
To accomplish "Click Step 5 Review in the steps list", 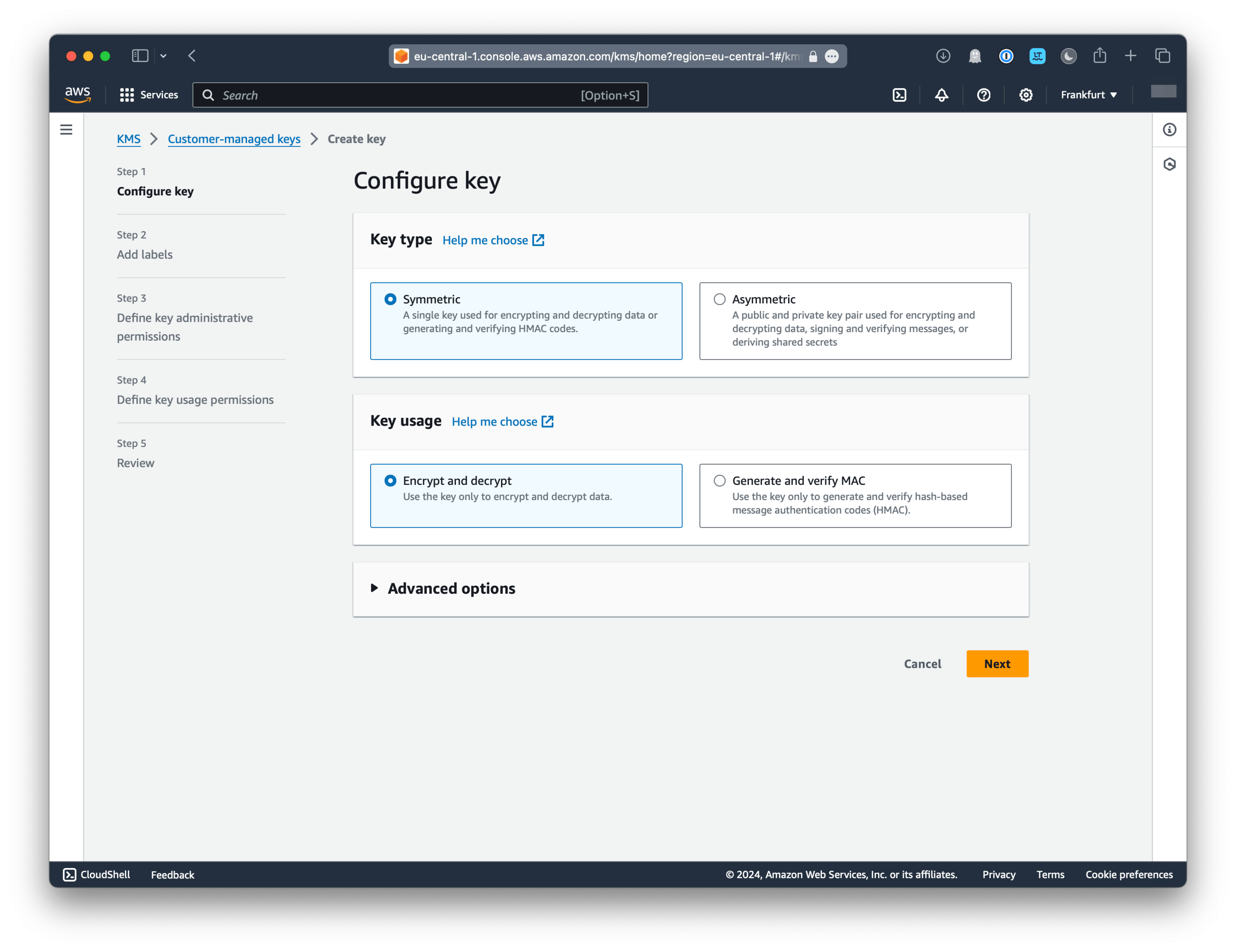I will pyautogui.click(x=135, y=463).
